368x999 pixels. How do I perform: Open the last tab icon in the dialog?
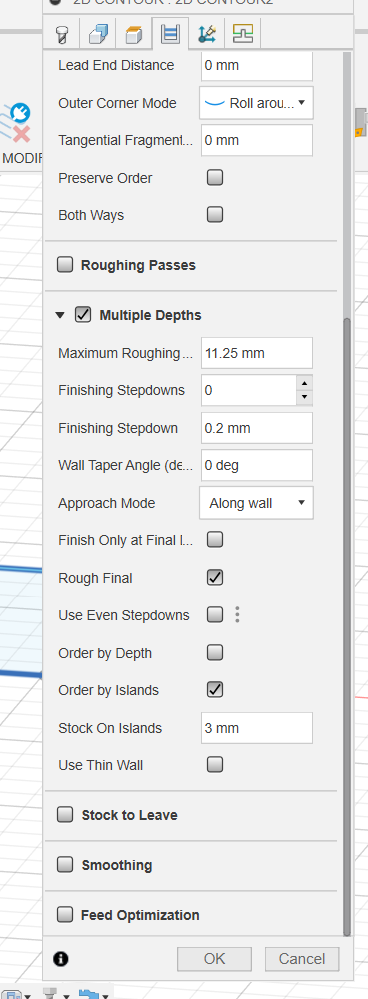pyautogui.click(x=243, y=34)
